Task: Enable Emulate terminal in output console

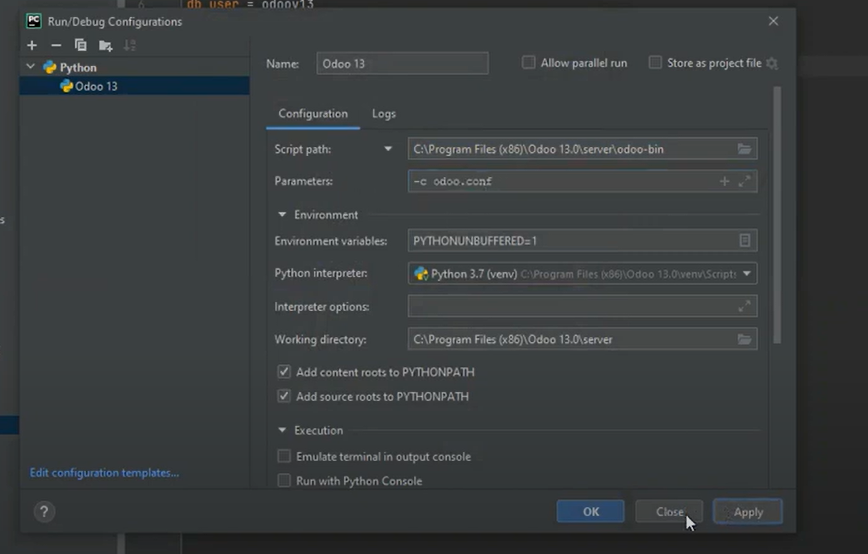Action: point(284,456)
